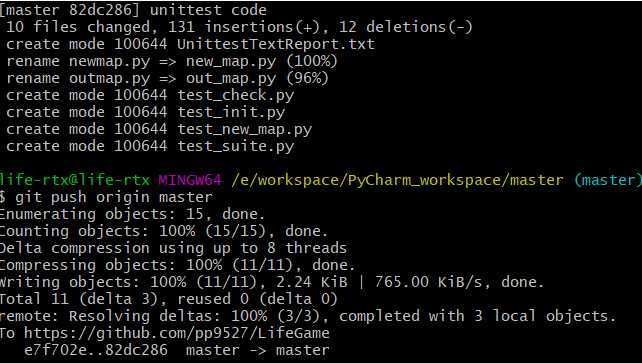Click the test_init.py filename

point(231,112)
